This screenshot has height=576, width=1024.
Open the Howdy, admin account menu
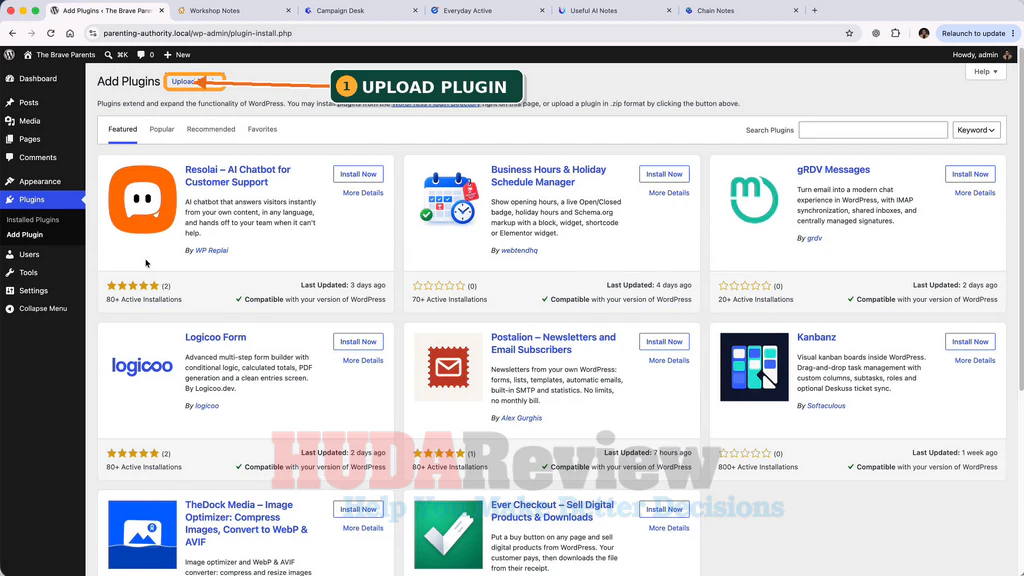[x=982, y=55]
